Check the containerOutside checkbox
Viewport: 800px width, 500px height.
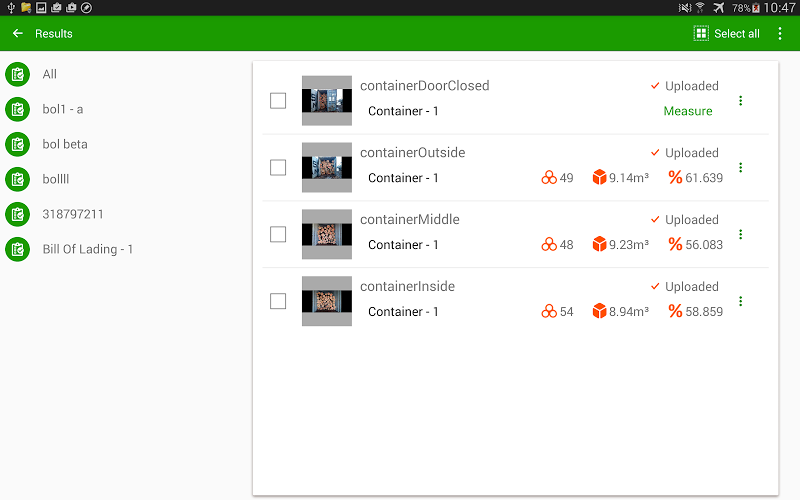(278, 167)
